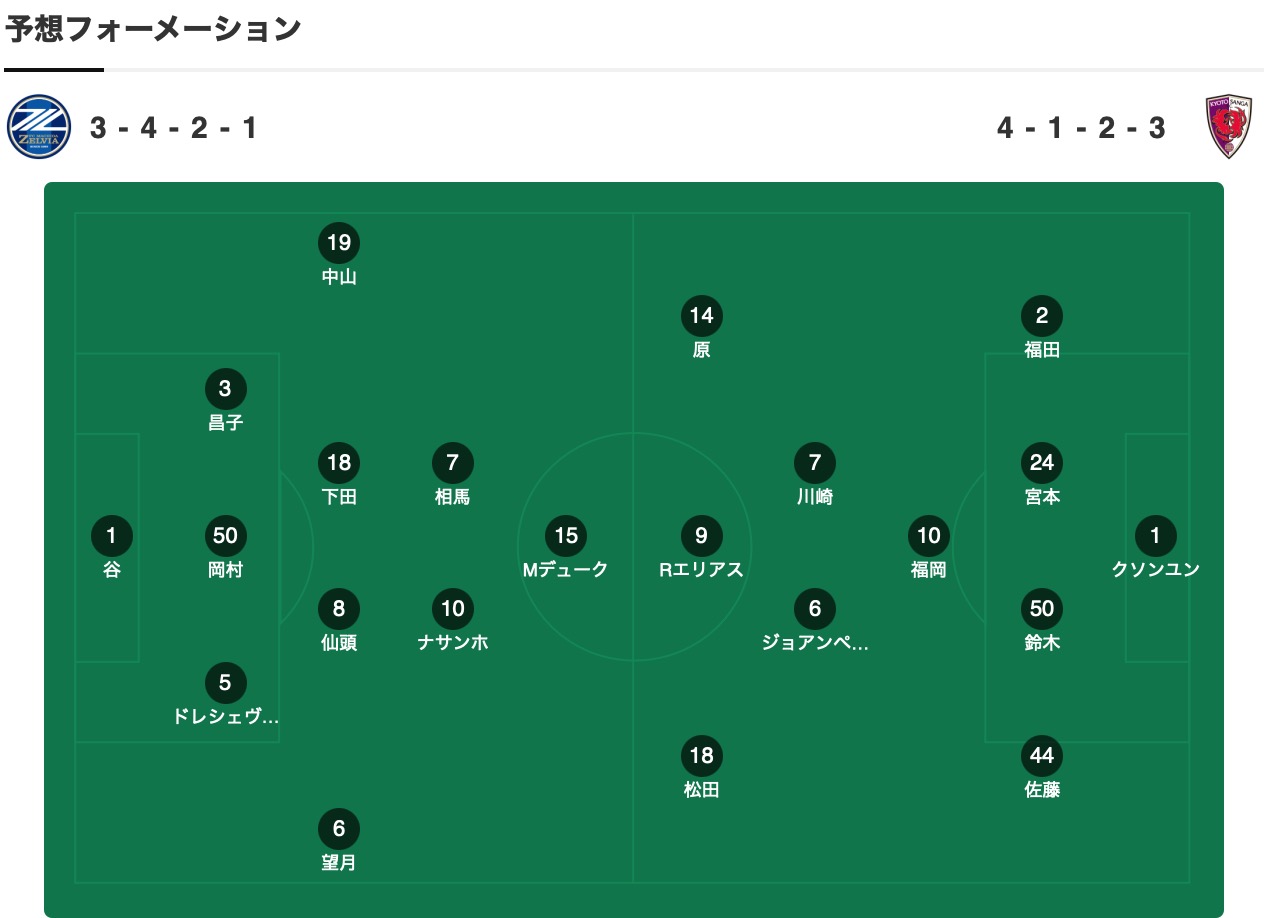Click player name ジョアンペ…
The image size is (1272, 918).
tap(815, 643)
